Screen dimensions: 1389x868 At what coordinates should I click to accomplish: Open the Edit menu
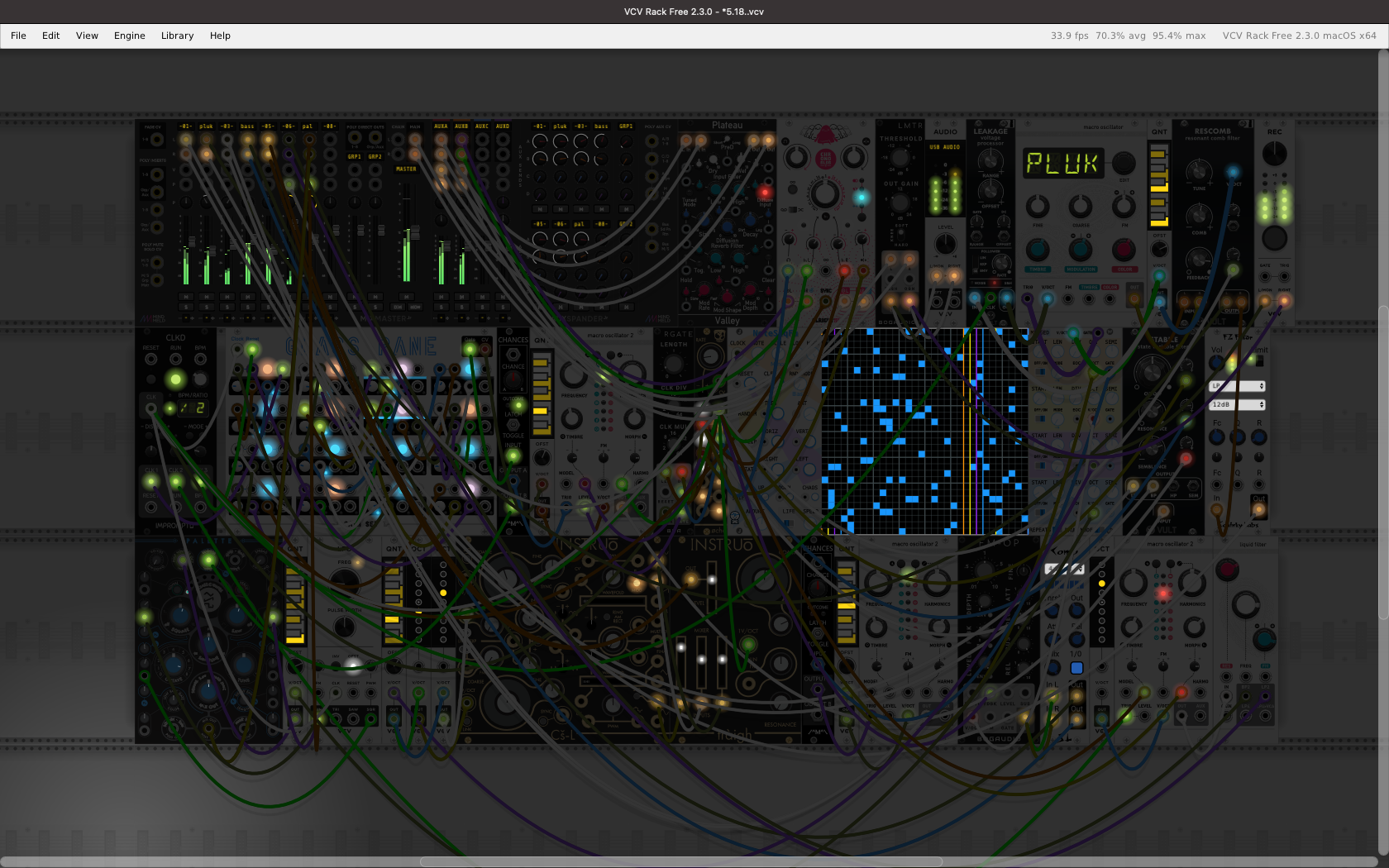pos(51,36)
